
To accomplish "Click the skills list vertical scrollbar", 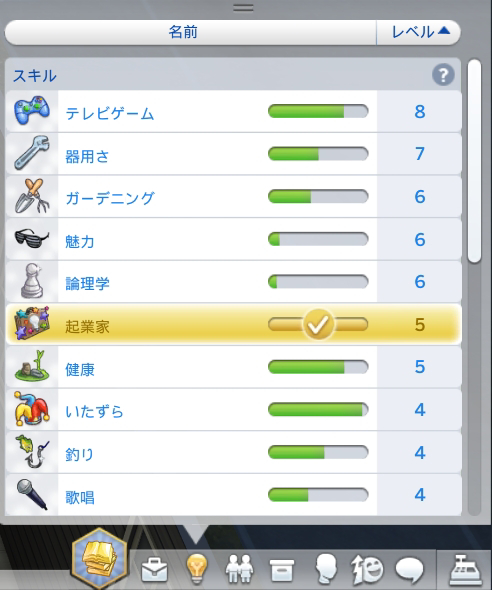I will tap(474, 161).
